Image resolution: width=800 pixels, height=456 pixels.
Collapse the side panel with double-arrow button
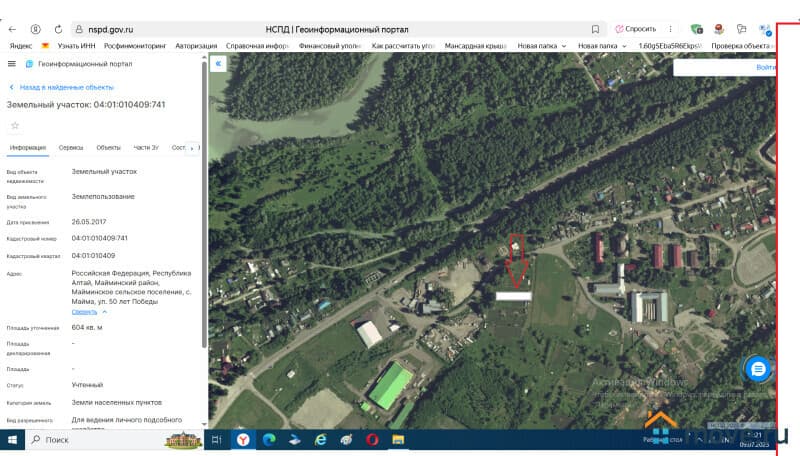[x=218, y=64]
